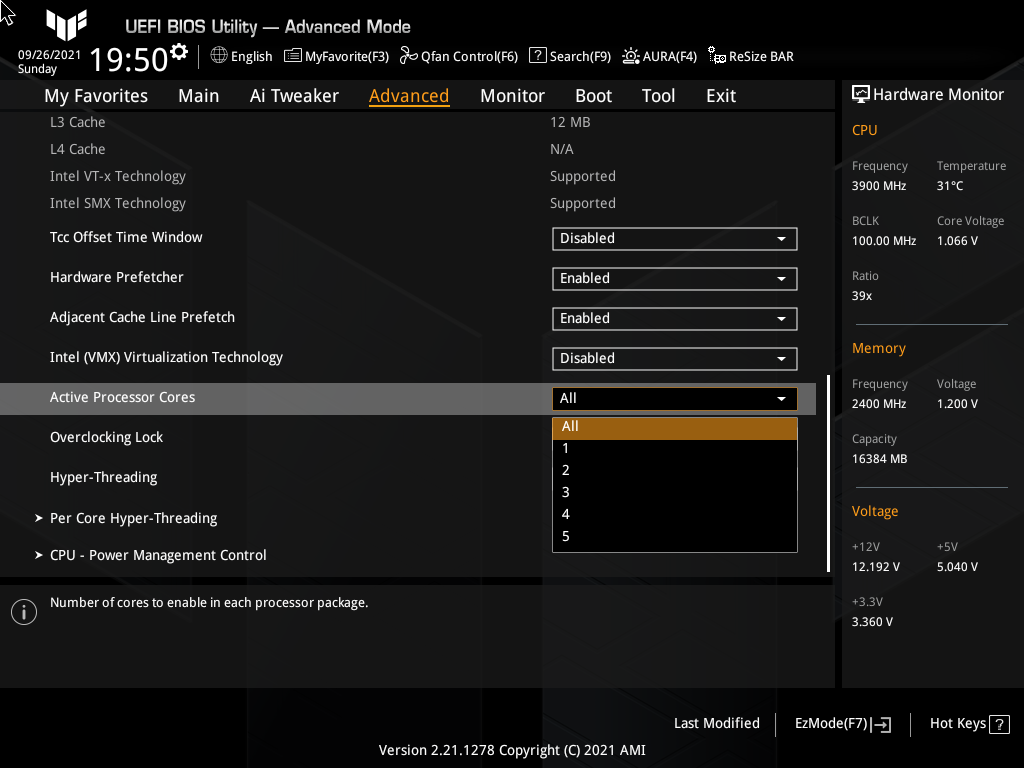Open the Tcc Offset Time Window dropdown
This screenshot has width=1024, height=768.
point(674,238)
